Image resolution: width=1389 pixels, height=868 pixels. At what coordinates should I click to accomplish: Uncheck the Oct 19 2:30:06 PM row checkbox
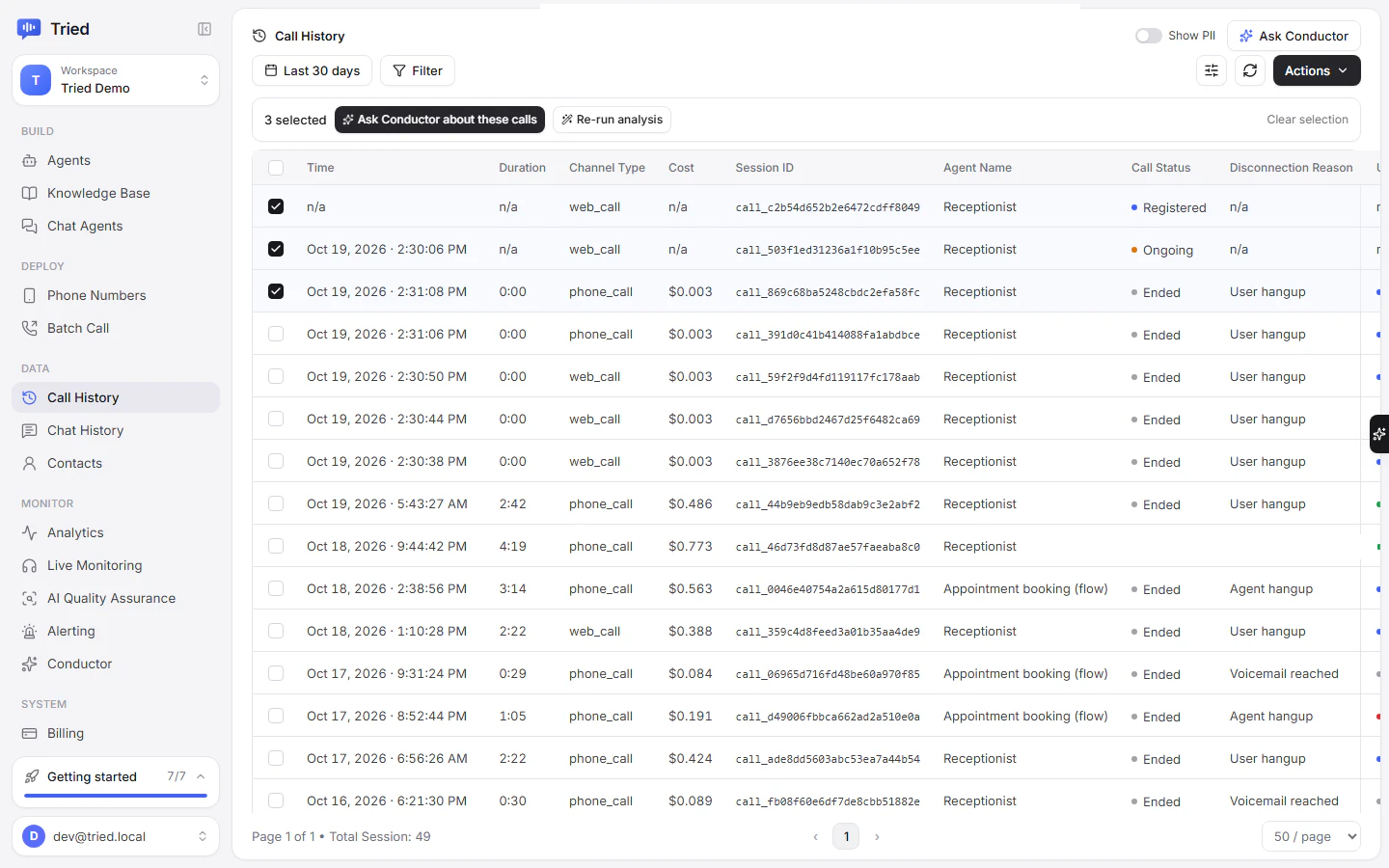[276, 249]
